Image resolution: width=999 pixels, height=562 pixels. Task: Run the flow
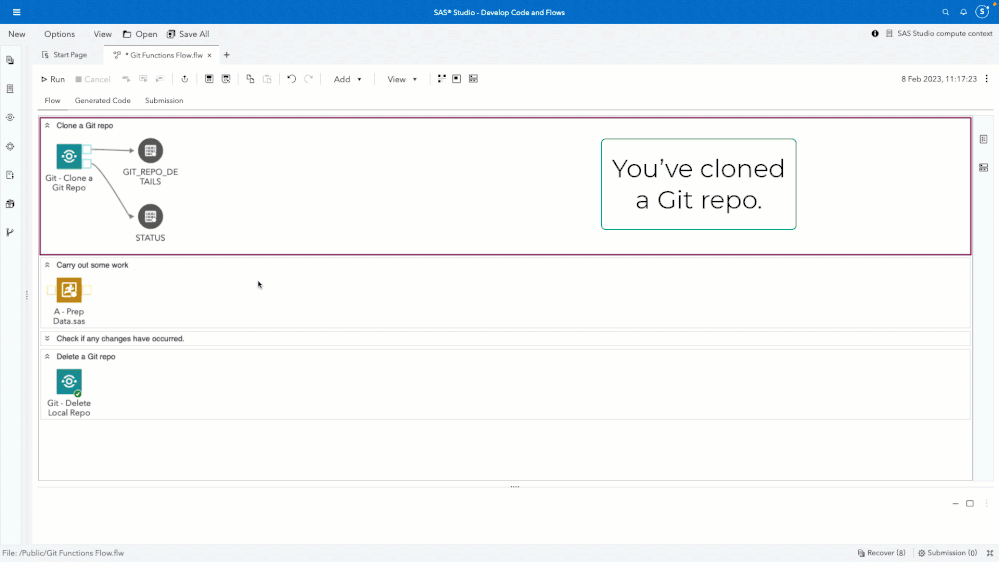pyautogui.click(x=53, y=79)
